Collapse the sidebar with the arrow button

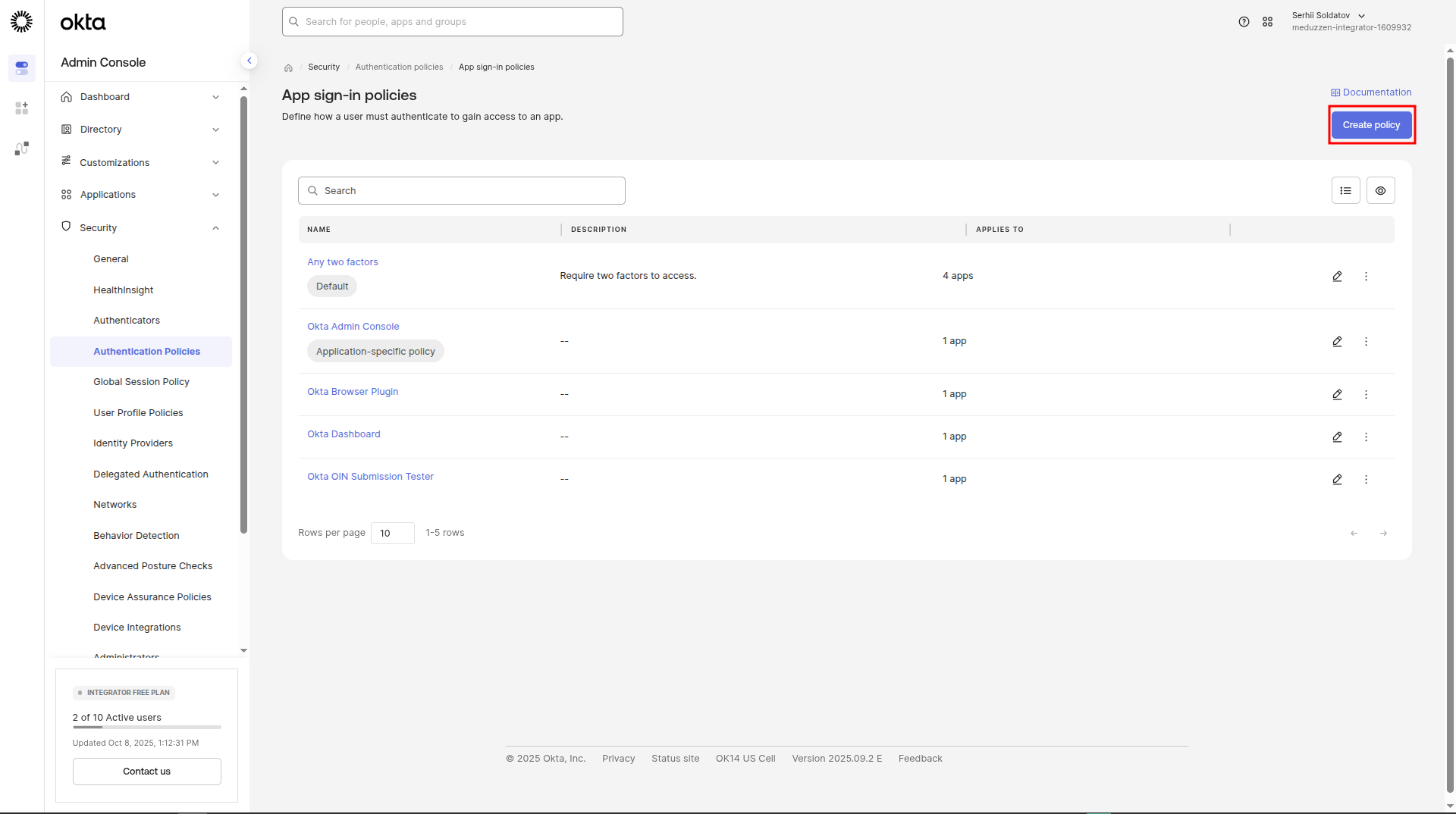pyautogui.click(x=249, y=61)
